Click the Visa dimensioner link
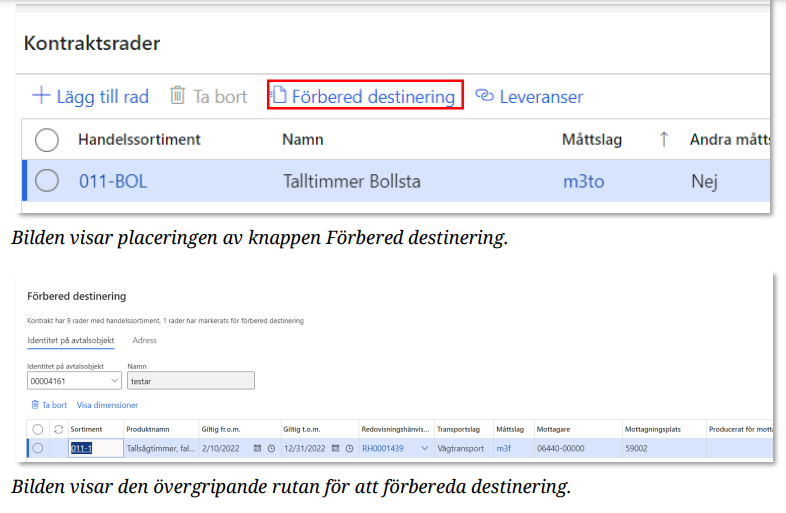The width and height of the screenshot is (786, 513). tap(107, 405)
